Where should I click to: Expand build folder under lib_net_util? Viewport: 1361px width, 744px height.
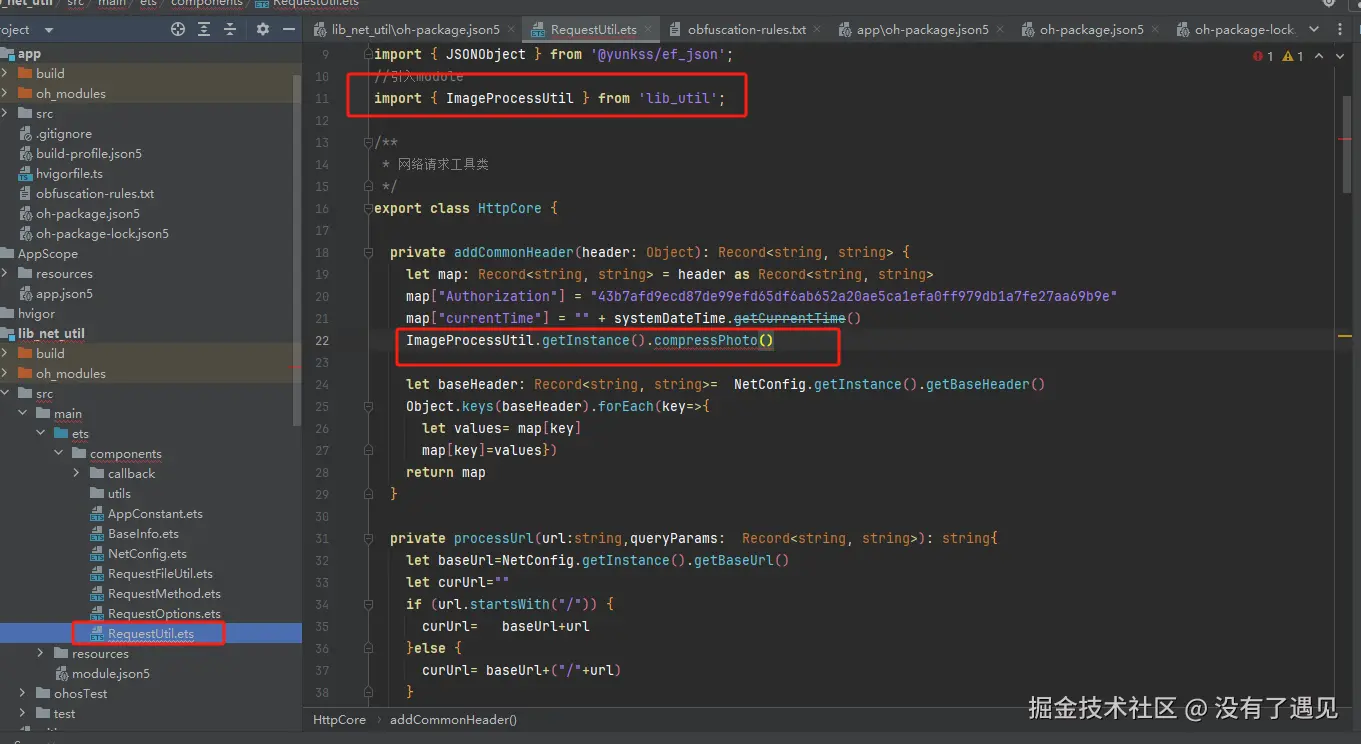5,353
